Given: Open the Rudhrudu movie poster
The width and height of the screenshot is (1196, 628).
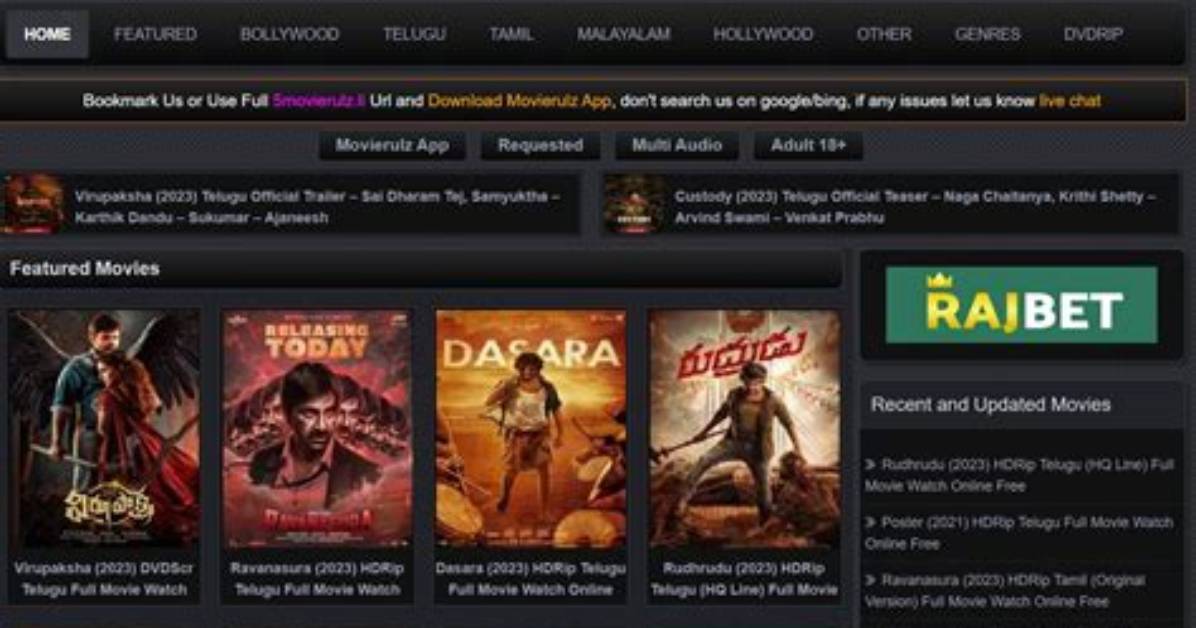Looking at the screenshot, I should click(x=744, y=429).
